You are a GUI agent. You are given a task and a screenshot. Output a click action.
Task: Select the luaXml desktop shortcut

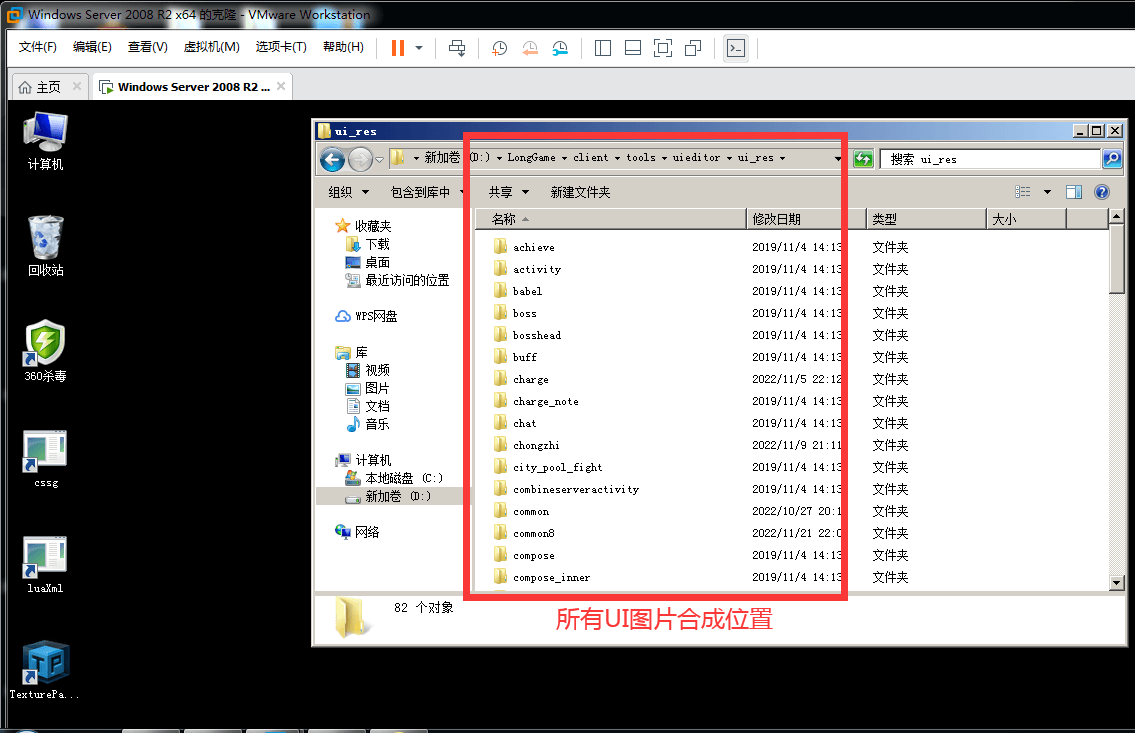45,564
